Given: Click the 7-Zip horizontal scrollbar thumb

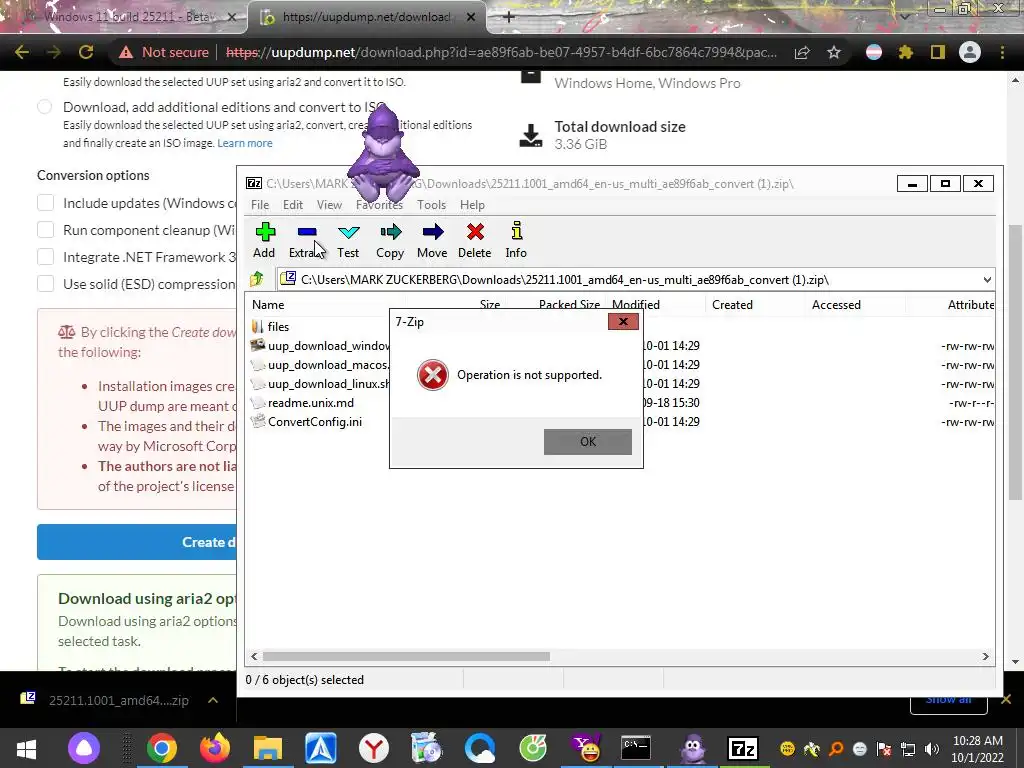Looking at the screenshot, I should coord(406,656).
